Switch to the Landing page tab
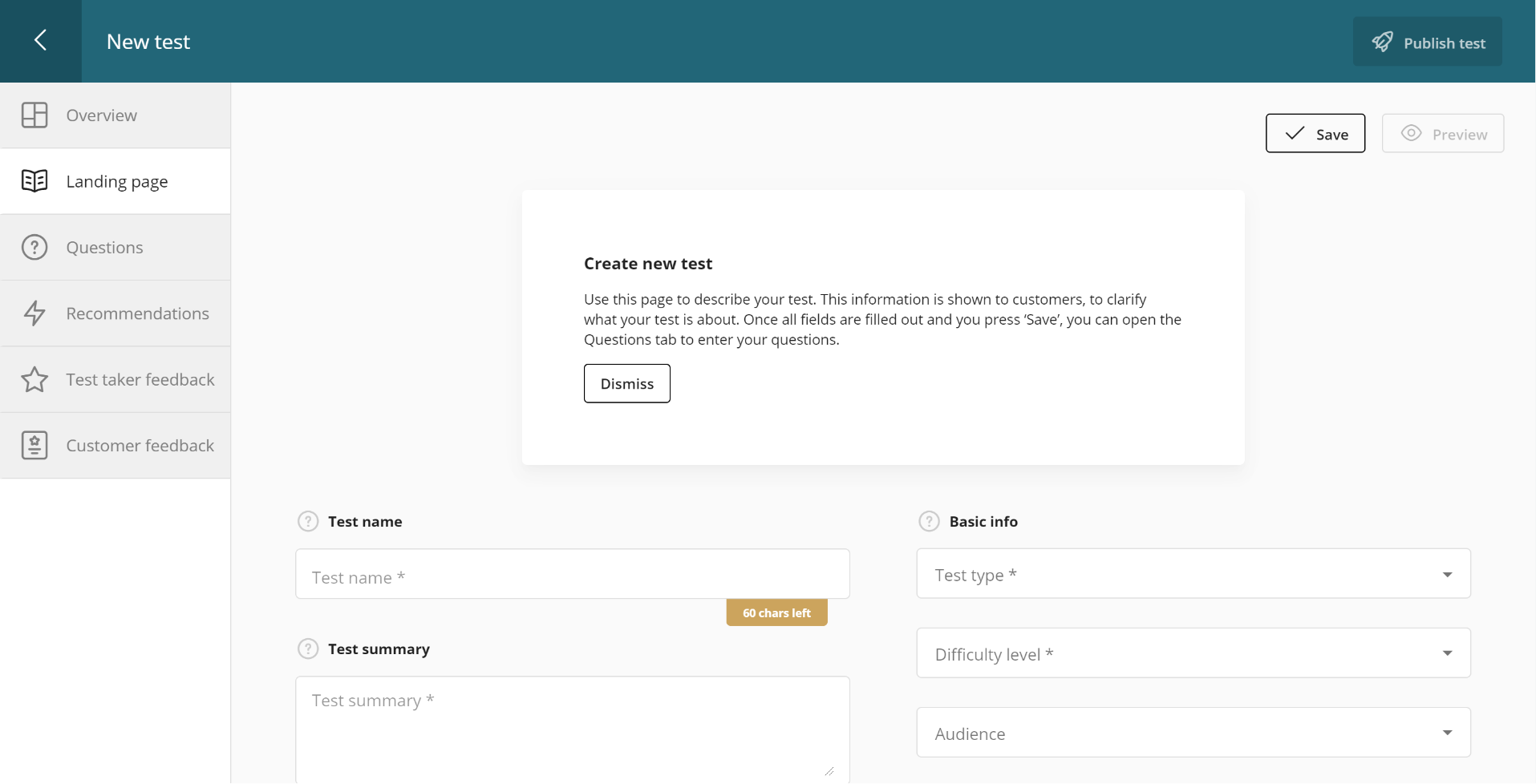 [117, 182]
